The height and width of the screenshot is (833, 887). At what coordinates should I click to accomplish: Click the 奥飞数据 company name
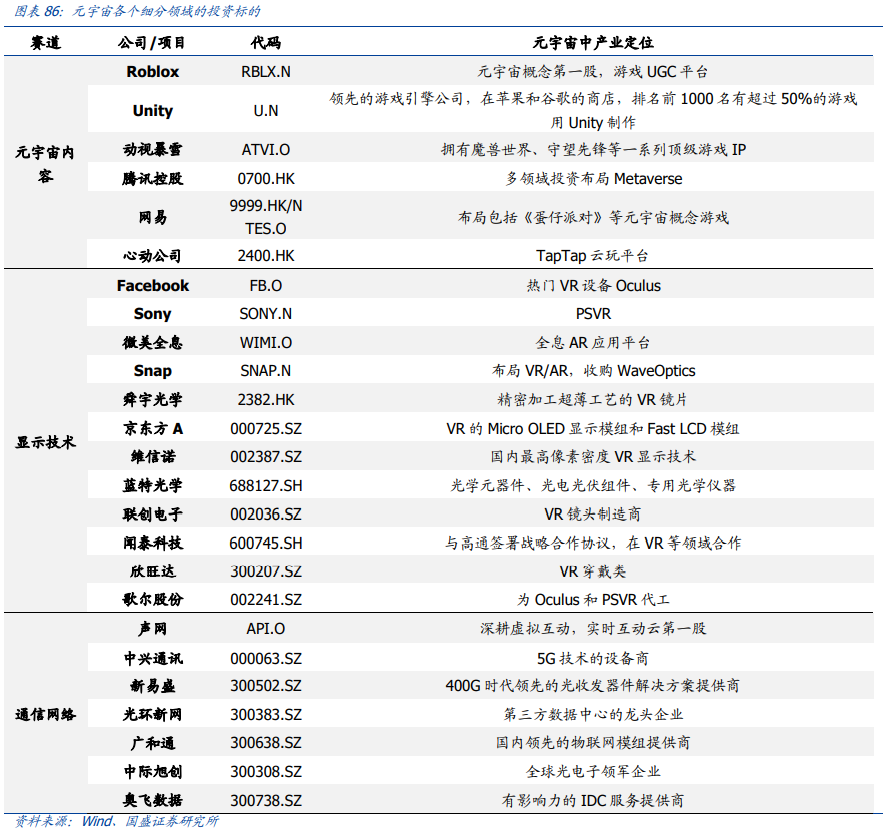click(152, 800)
